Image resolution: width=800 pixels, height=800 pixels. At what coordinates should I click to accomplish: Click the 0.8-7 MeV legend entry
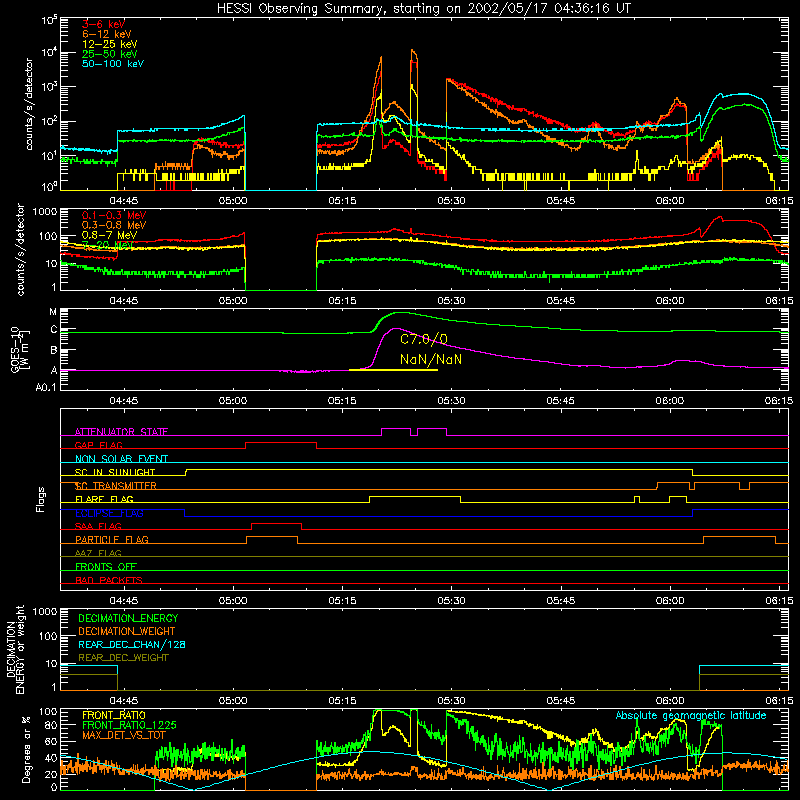pyautogui.click(x=109, y=235)
